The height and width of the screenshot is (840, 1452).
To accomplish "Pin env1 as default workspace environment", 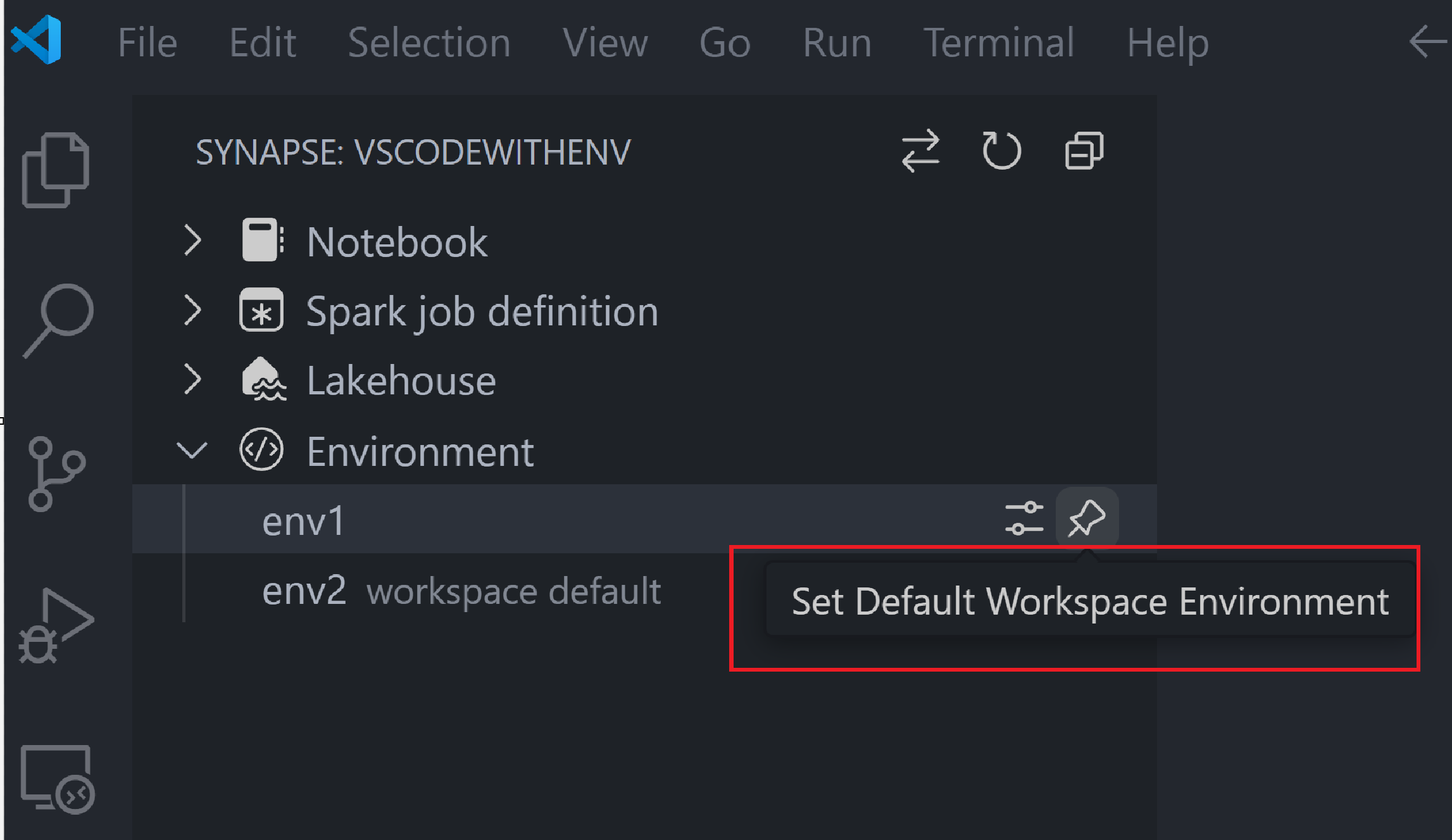I will coord(1087,518).
